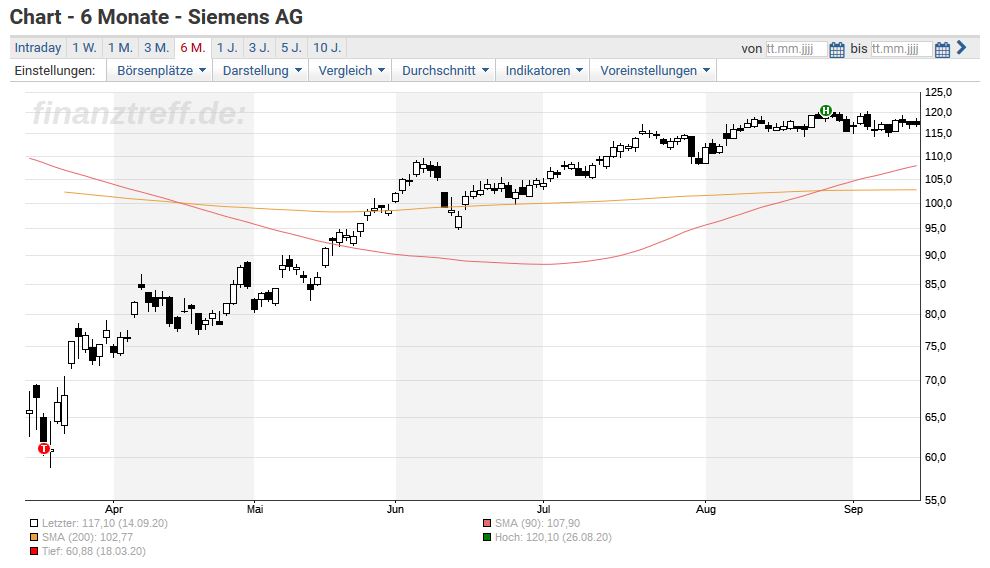Click 'SMA (200): 102,77' legend text
990x568 pixels.
[x=87, y=537]
